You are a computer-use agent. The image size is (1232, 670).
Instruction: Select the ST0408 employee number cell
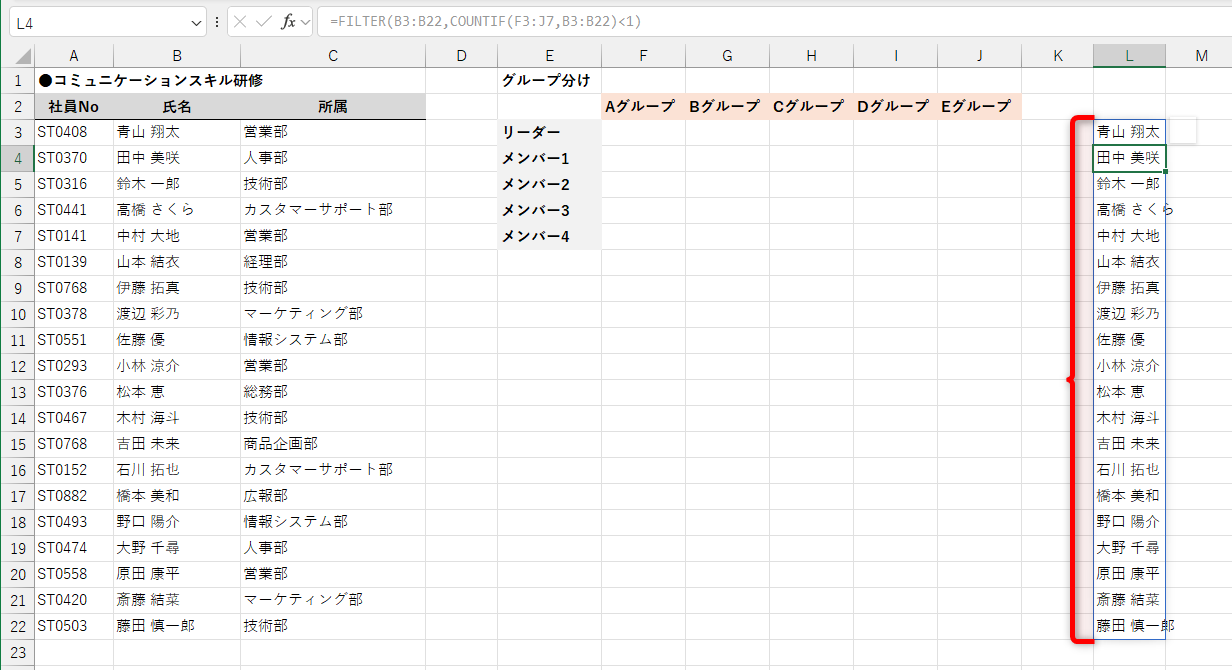click(x=73, y=131)
